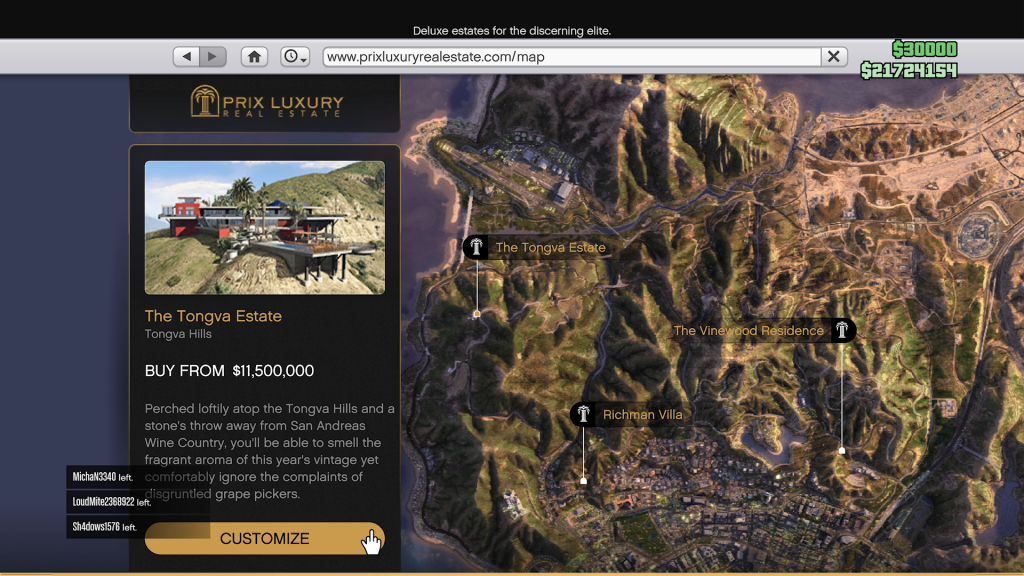Click the Vinewood Residence location dot on map

click(842, 451)
